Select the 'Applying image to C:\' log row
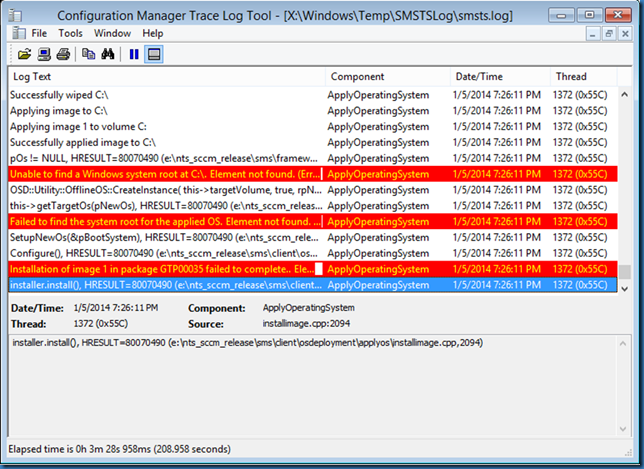Image resolution: width=644 pixels, height=469 pixels. [x=313, y=111]
